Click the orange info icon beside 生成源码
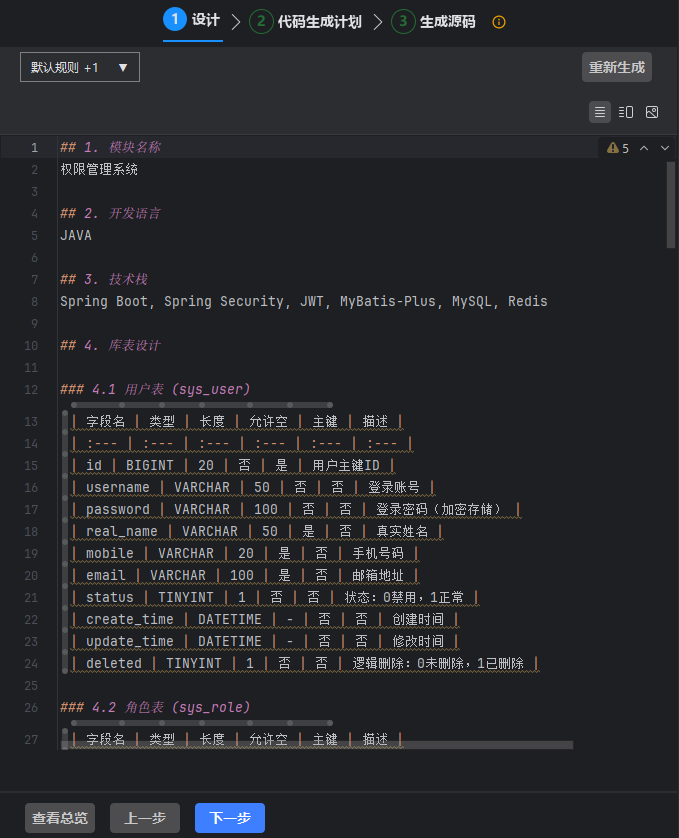 499,21
